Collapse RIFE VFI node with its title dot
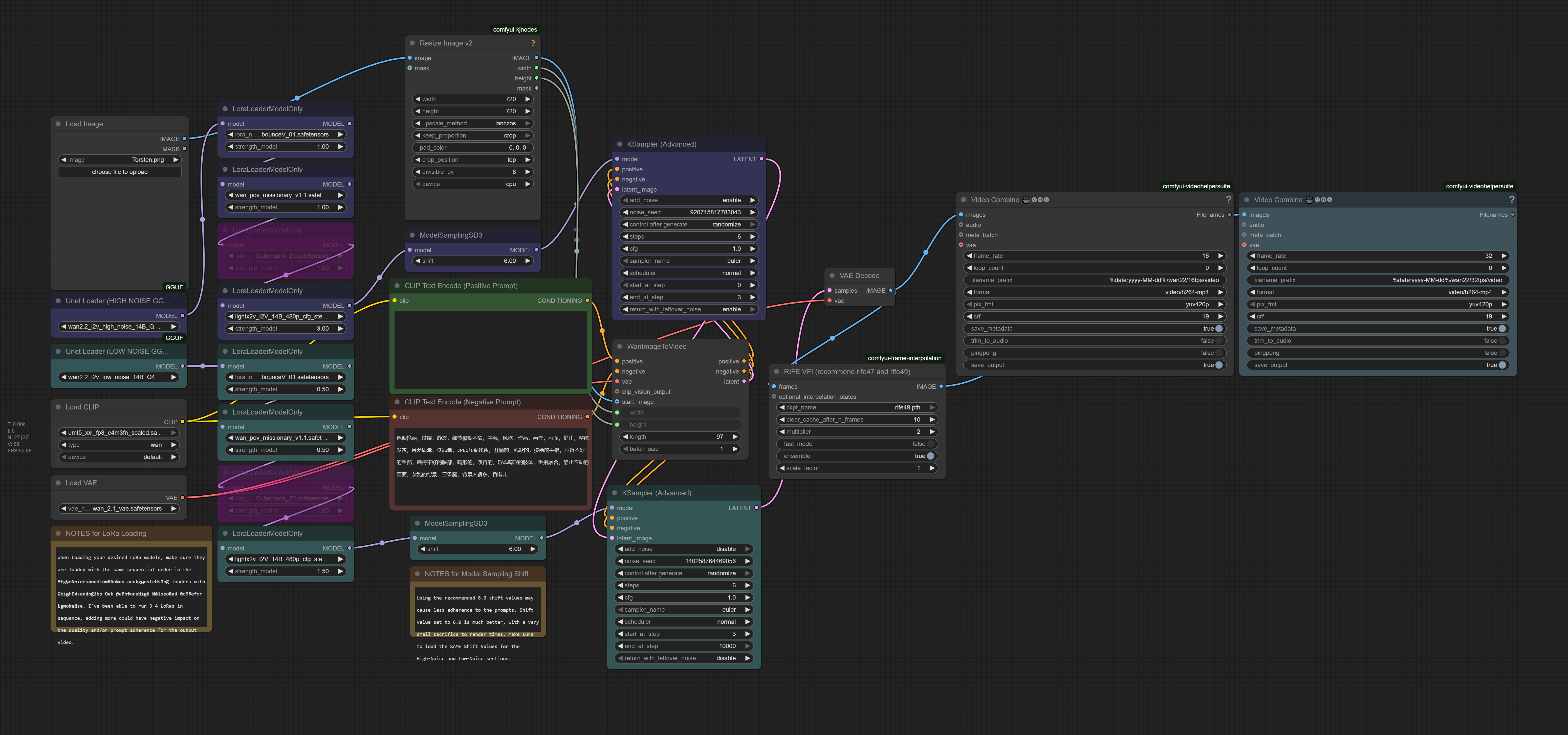This screenshot has width=1568, height=735. click(776, 372)
